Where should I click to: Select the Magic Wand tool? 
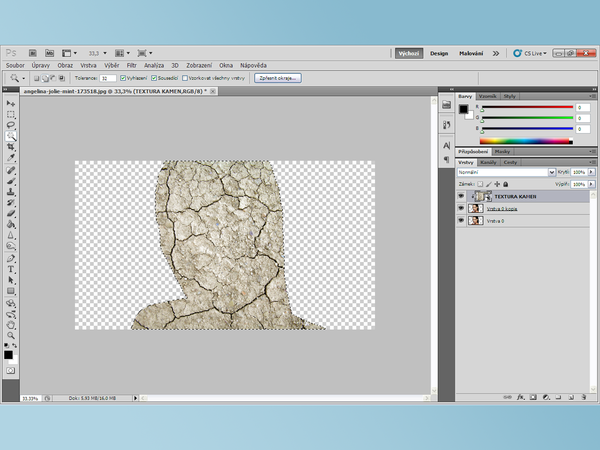click(10, 137)
